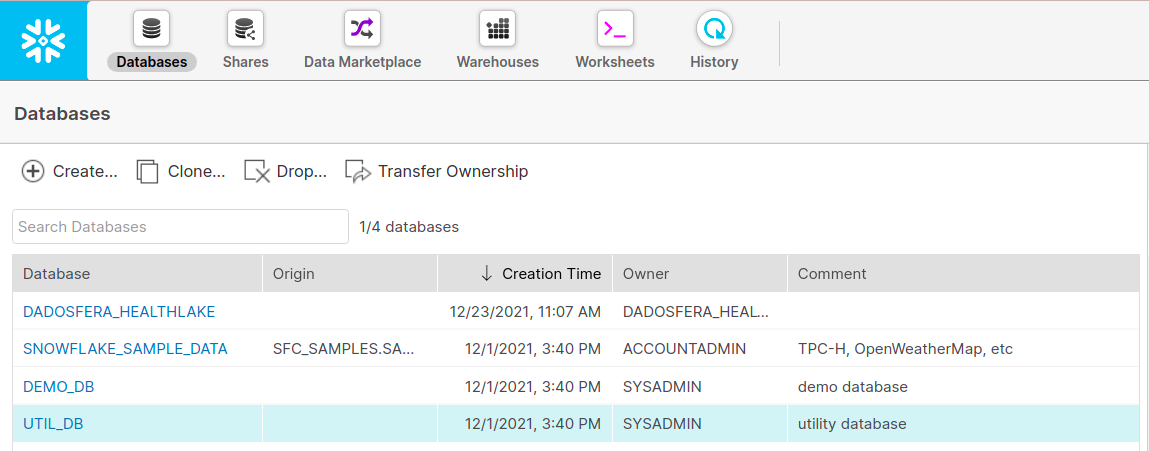The image size is (1149, 451).
Task: Open the Databases icon in navigation
Action: tap(152, 29)
